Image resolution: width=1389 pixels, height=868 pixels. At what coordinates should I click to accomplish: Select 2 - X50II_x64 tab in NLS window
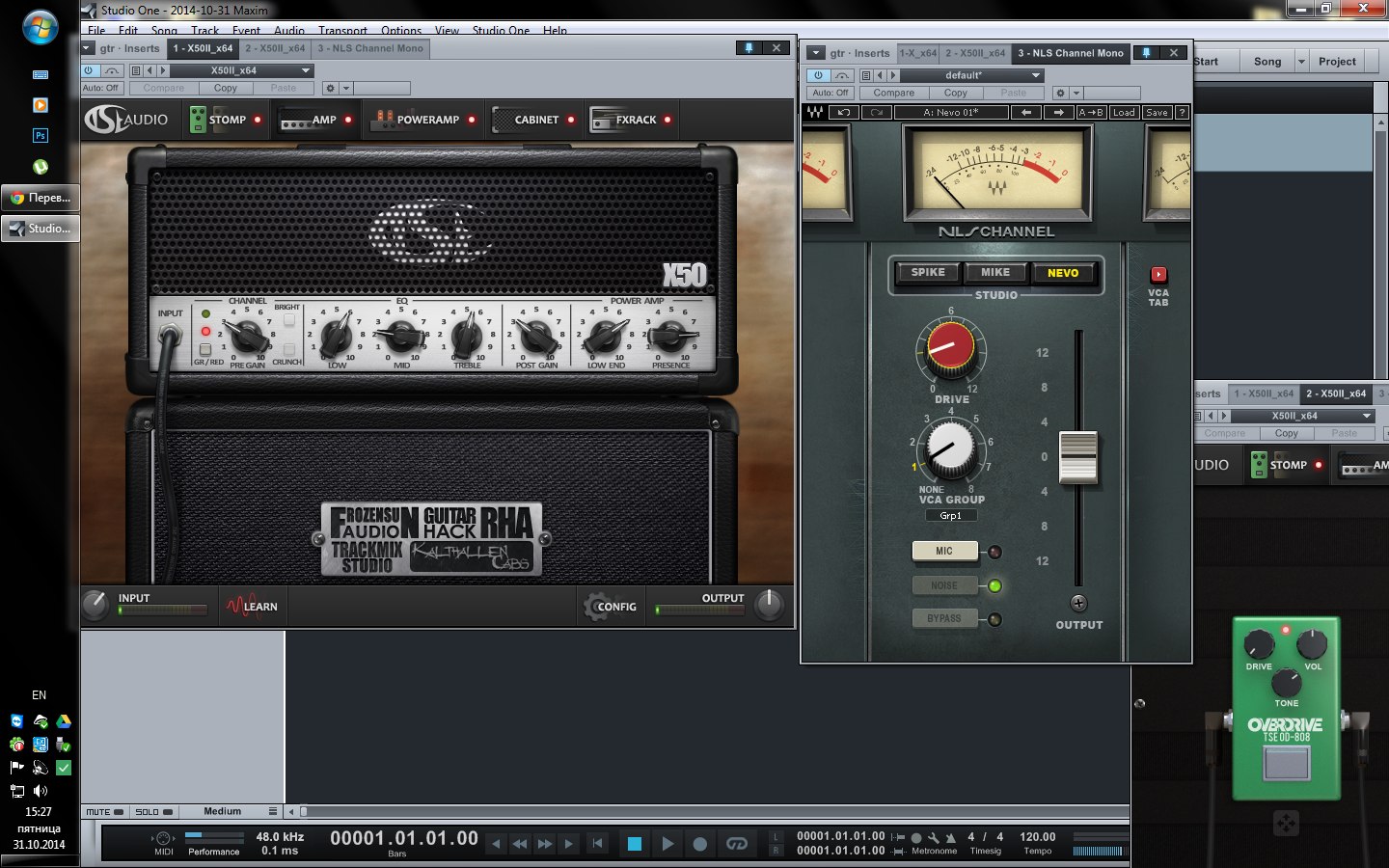point(974,53)
